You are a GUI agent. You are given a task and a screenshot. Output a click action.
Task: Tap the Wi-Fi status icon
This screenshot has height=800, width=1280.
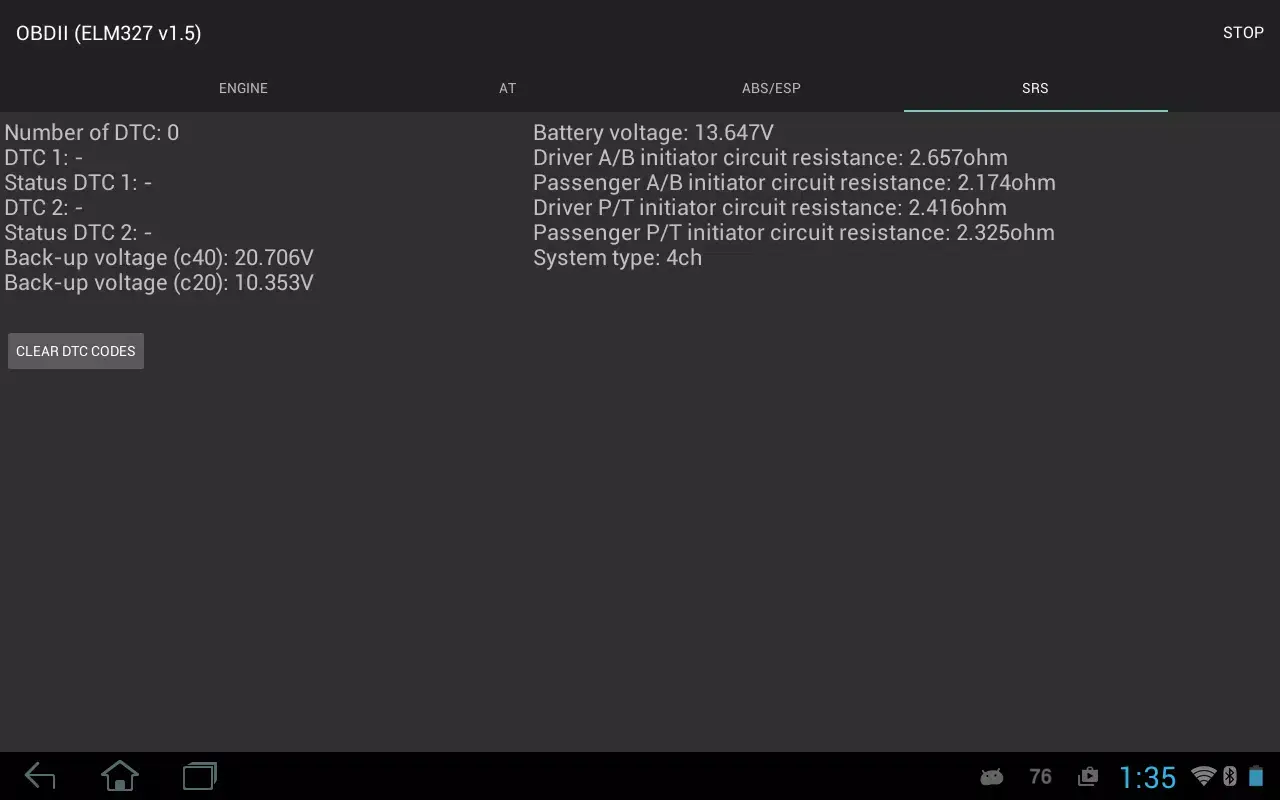1205,776
